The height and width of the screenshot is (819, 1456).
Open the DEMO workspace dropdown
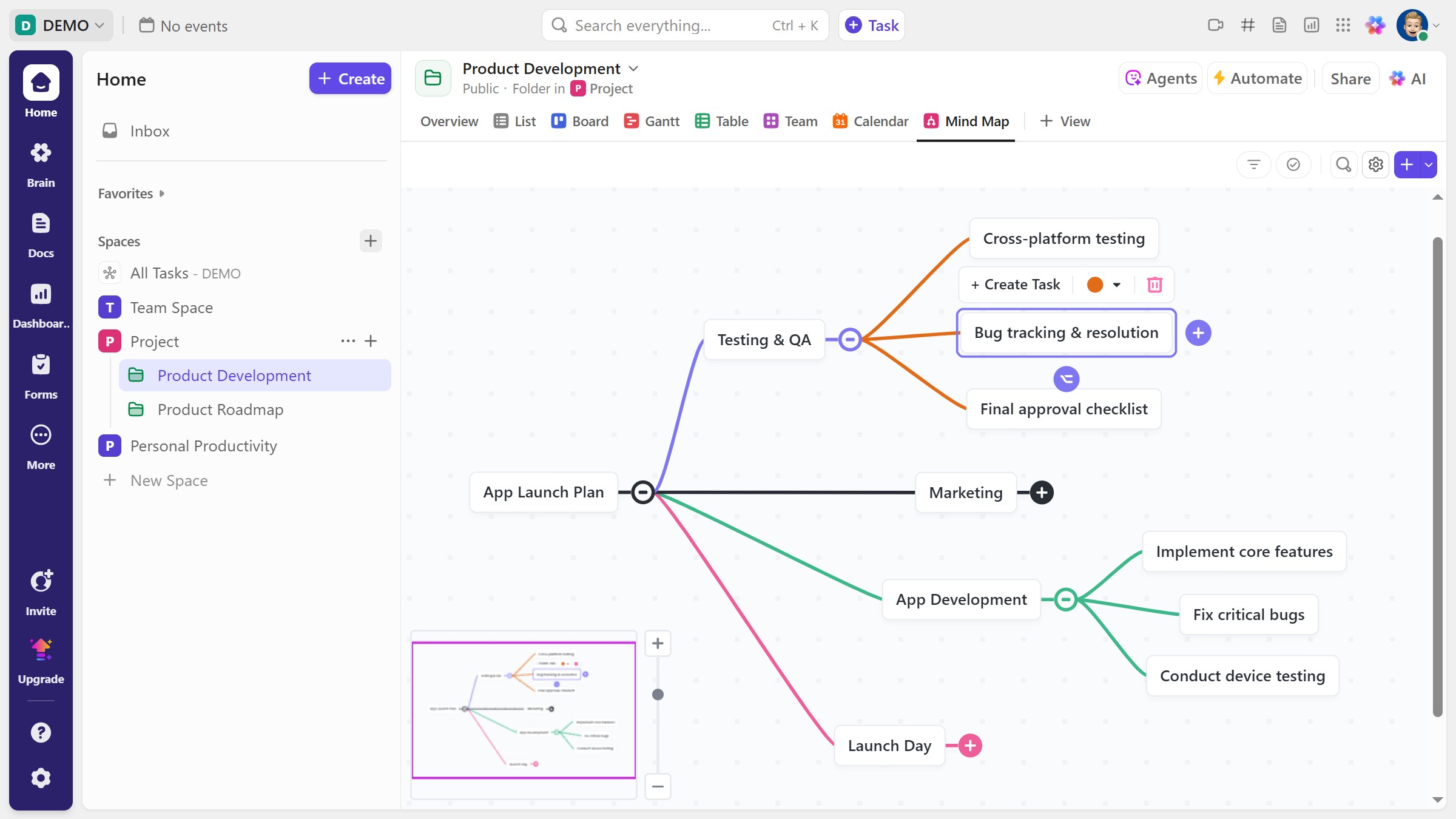click(61, 25)
